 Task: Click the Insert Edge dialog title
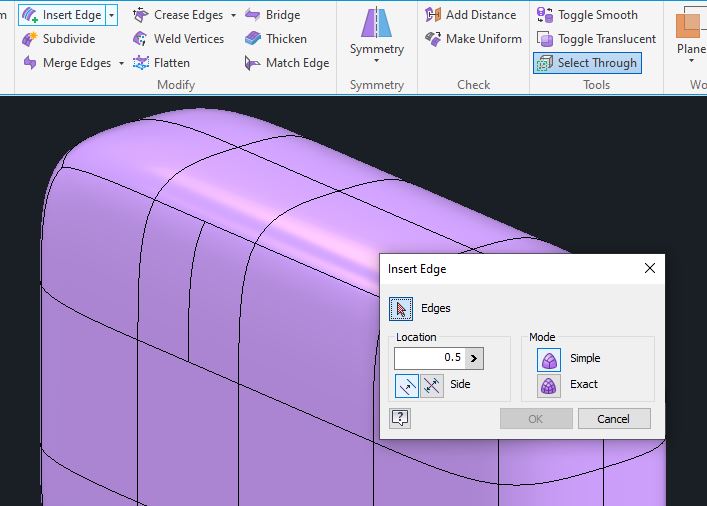pos(417,269)
